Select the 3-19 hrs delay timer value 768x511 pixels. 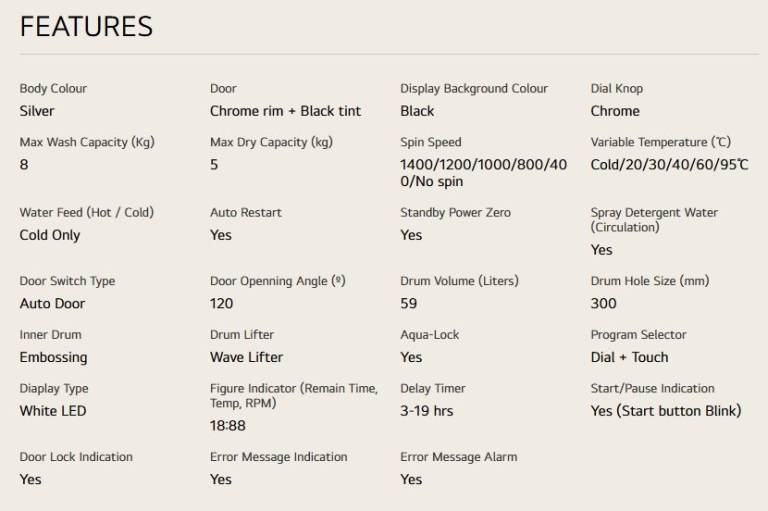(x=427, y=411)
